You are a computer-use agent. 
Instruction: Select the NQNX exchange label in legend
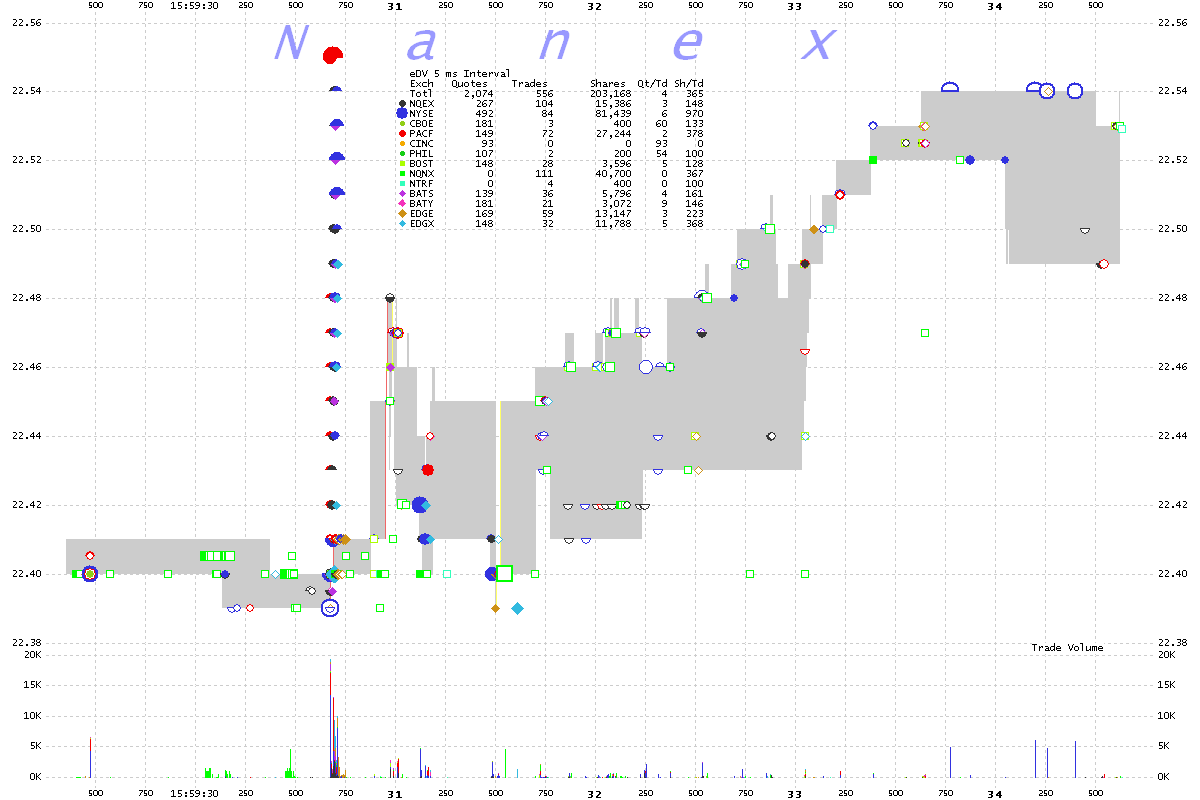coord(421,173)
